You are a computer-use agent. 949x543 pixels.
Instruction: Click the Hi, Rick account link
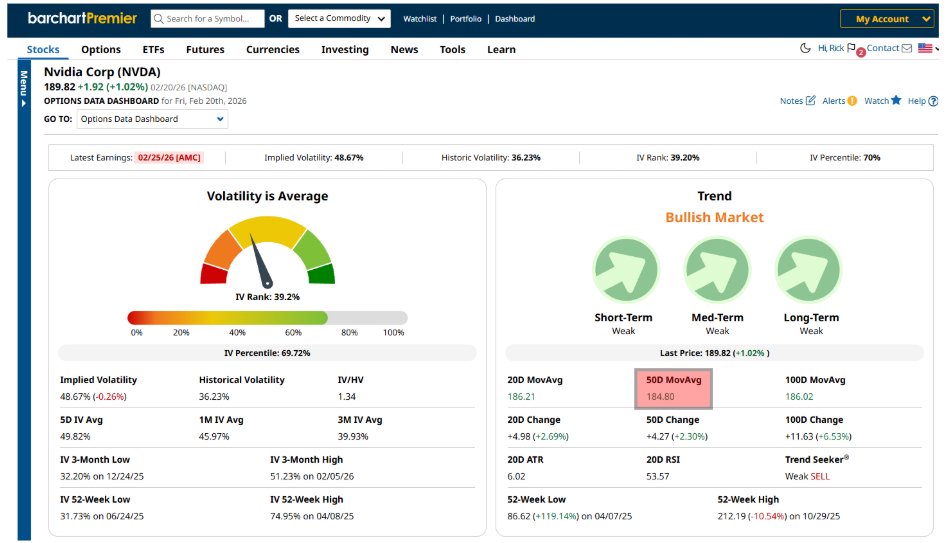pyautogui.click(x=831, y=48)
